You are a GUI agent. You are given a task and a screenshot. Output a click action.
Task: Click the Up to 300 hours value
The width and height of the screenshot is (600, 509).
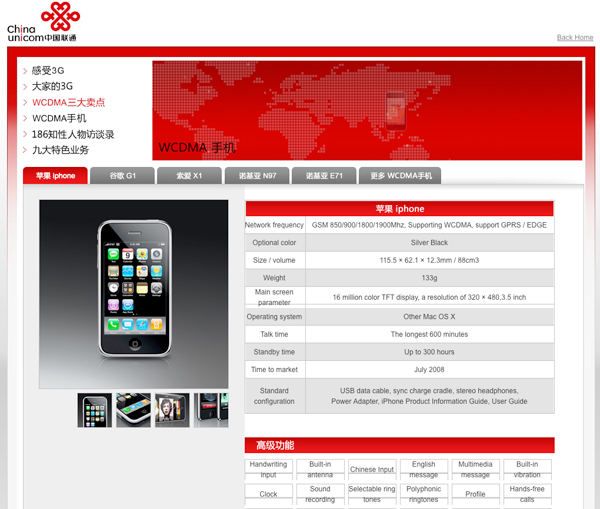click(x=429, y=352)
